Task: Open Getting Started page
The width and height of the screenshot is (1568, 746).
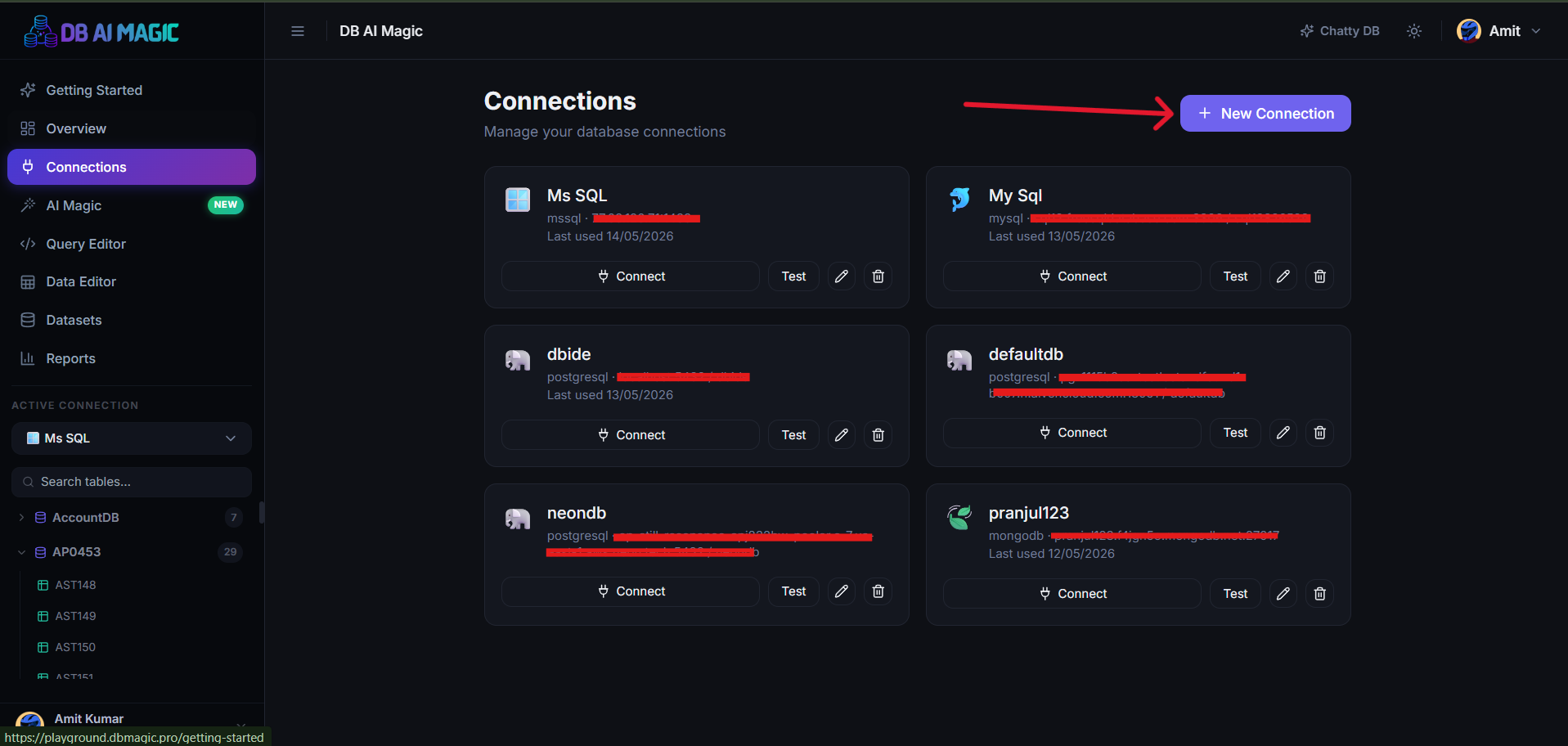Action: 132,90
